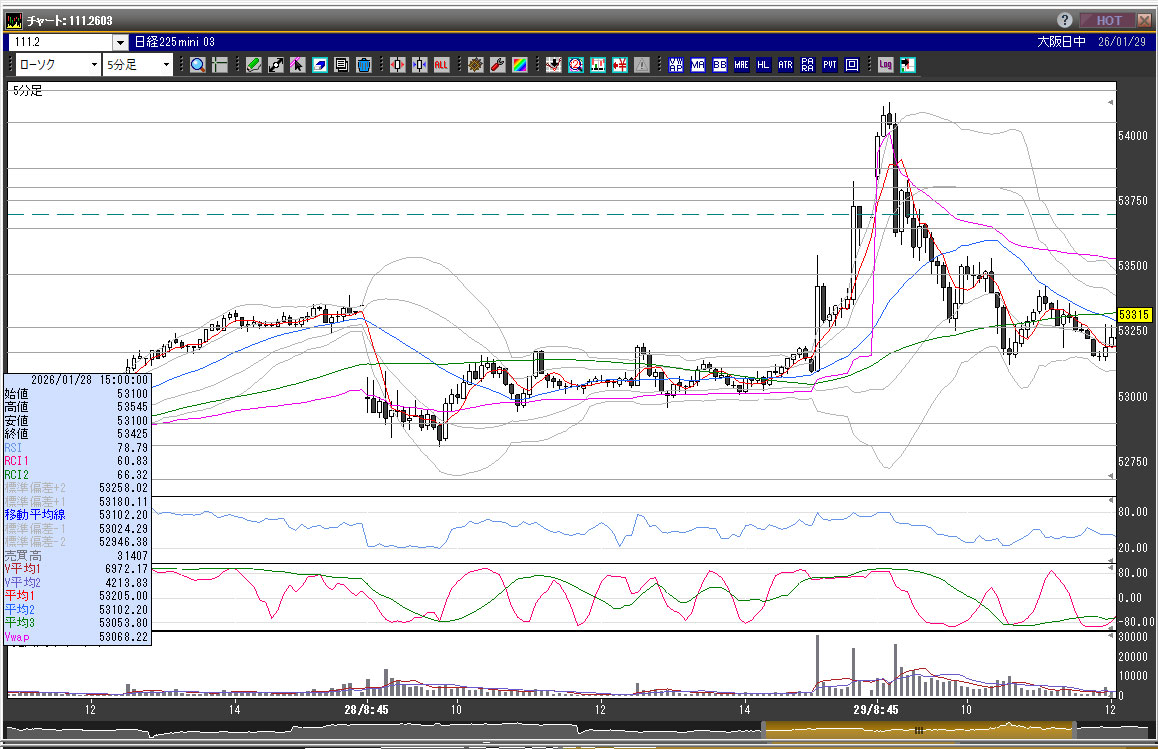The height and width of the screenshot is (749, 1158).
Task: Toggle the ATR indicator button
Action: click(785, 65)
